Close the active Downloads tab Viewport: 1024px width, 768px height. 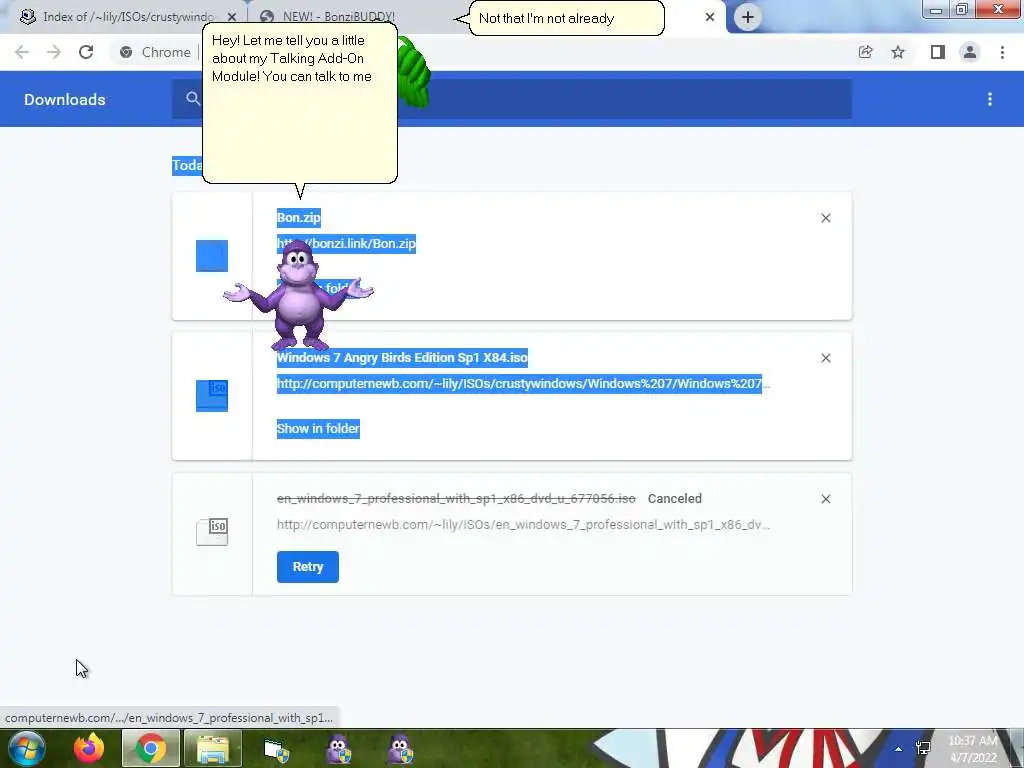[x=710, y=17]
